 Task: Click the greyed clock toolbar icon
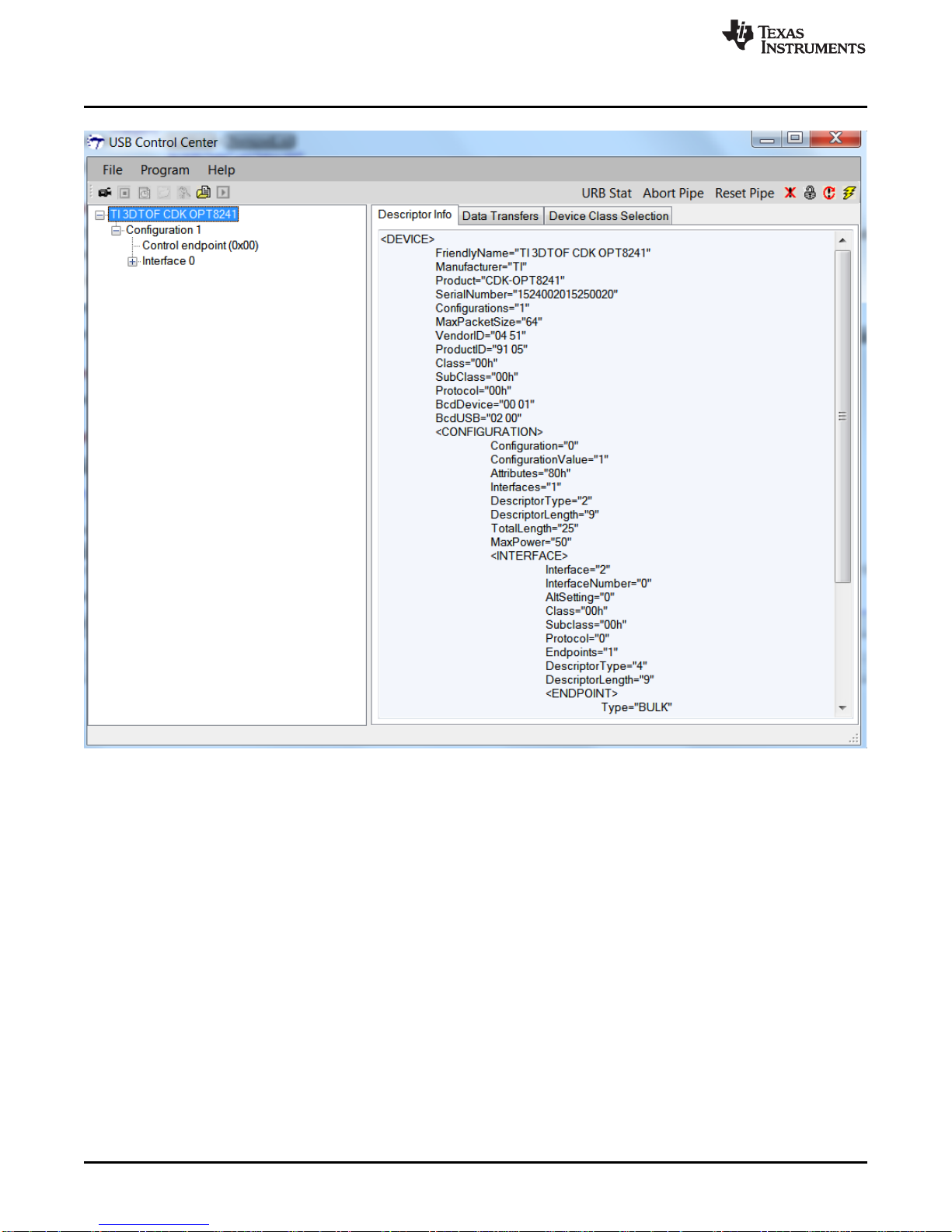[145, 193]
